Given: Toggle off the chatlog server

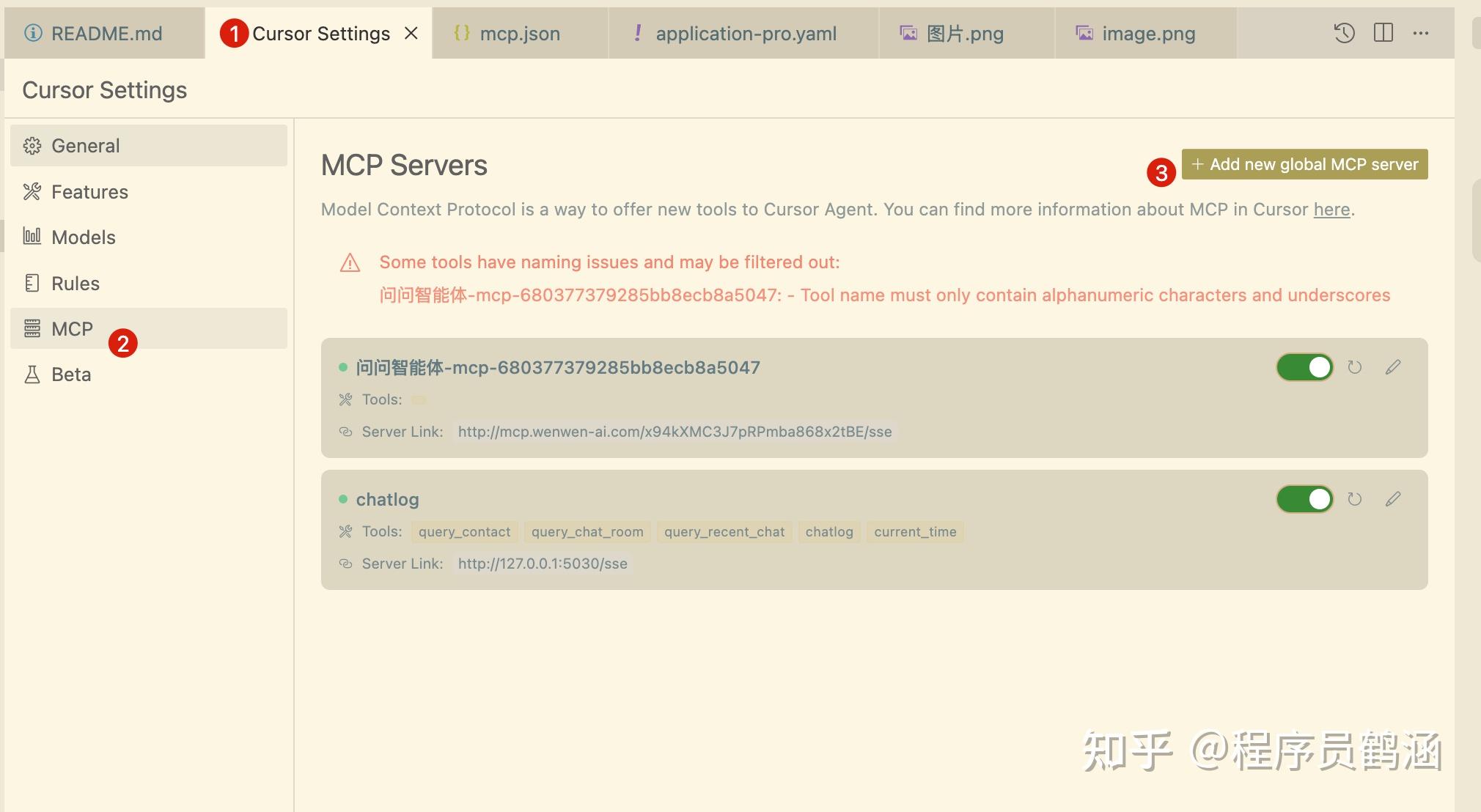Looking at the screenshot, I should click(x=1304, y=499).
